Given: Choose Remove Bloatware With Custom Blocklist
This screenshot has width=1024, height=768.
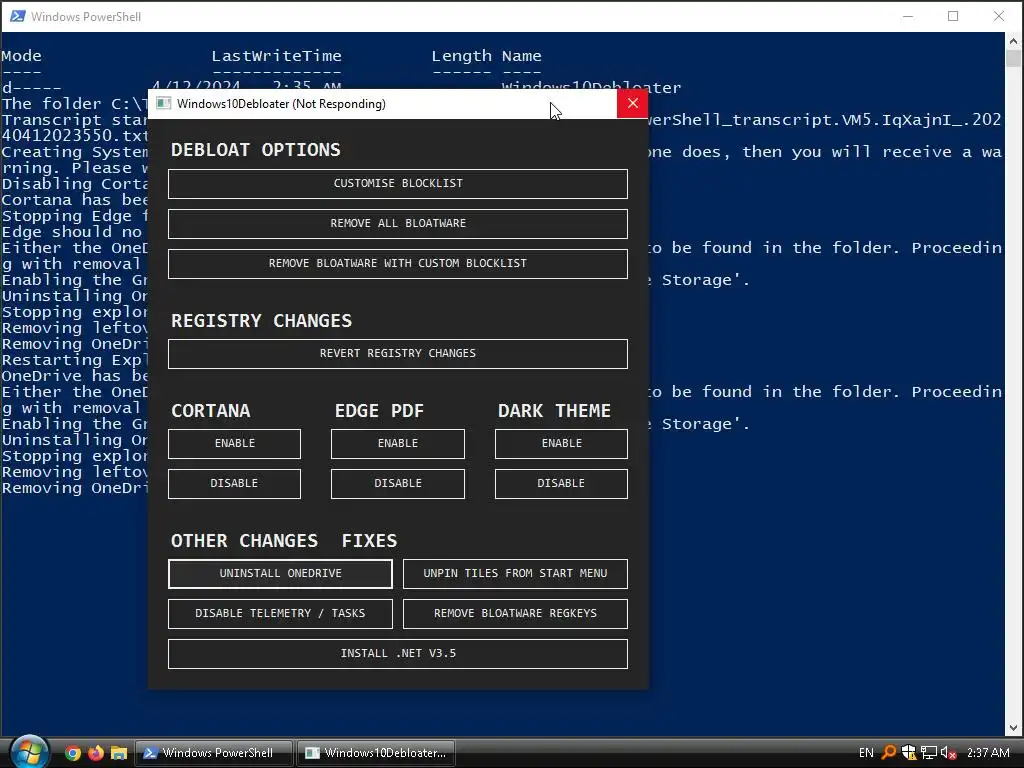Looking at the screenshot, I should (398, 263).
